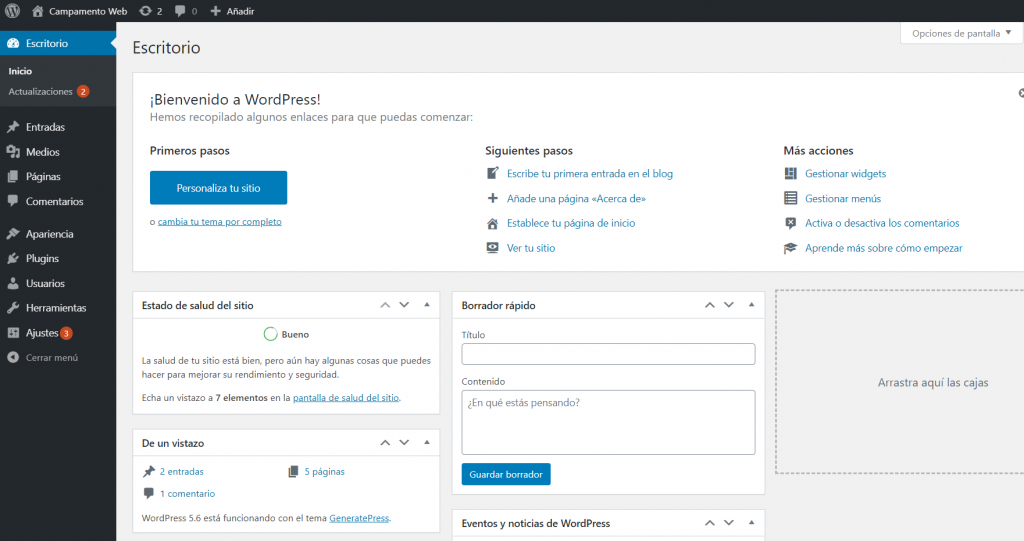Dismiss the Bienvenido a WordPress panel

(x=1021, y=93)
